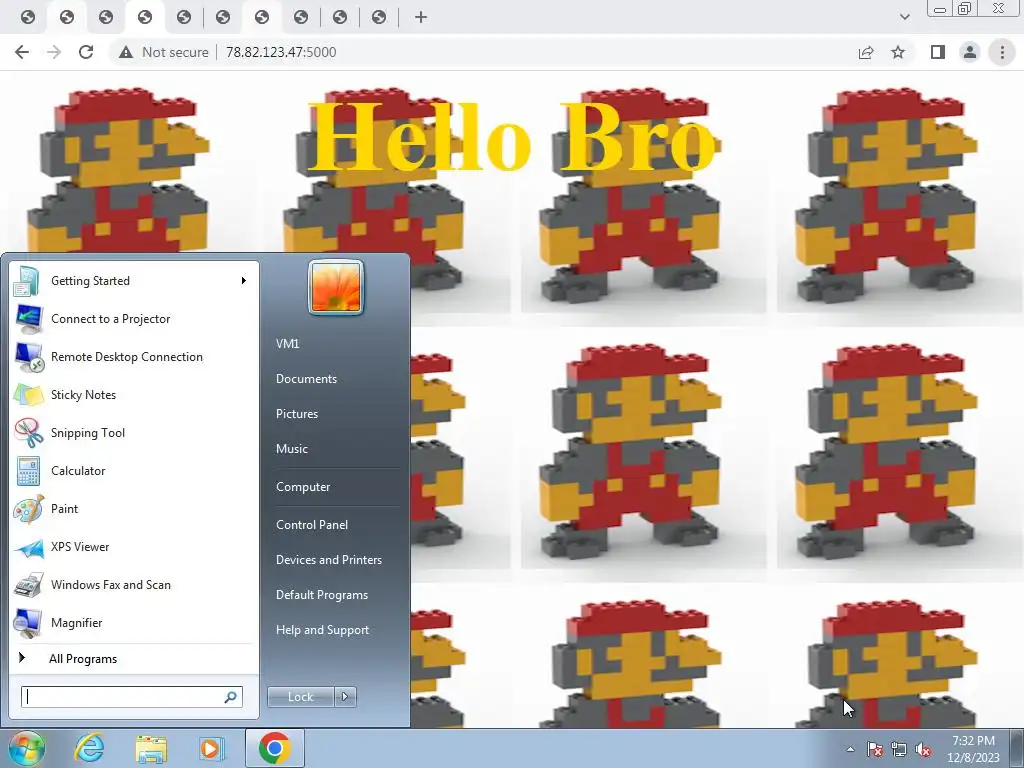Click the Action Center flag icon
This screenshot has height=768, width=1024.
tap(875, 749)
